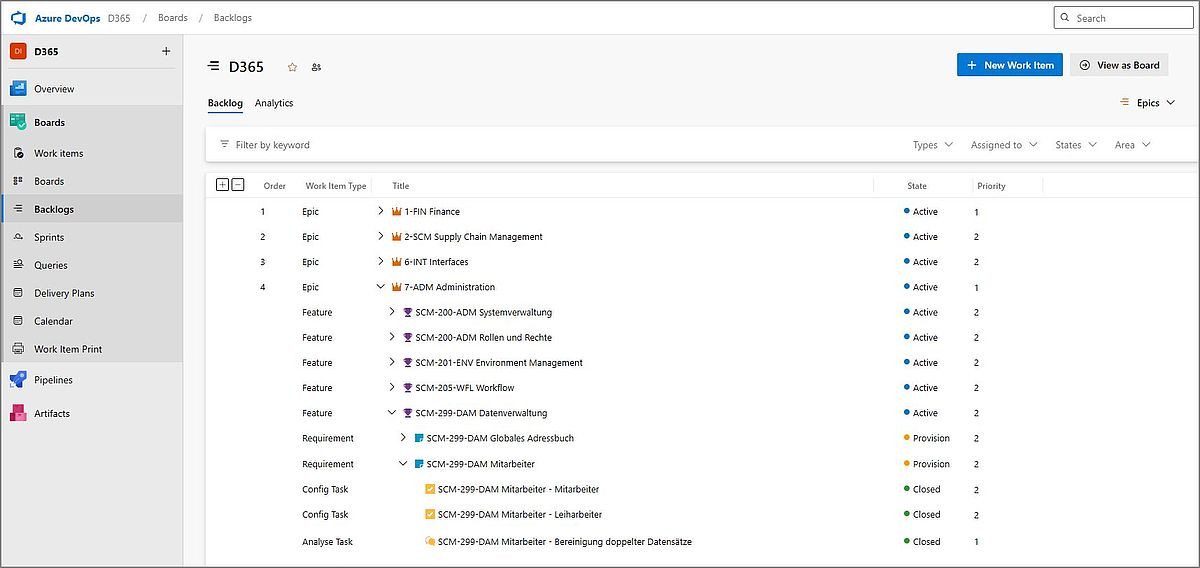Switch to the Backlog tab
Image resolution: width=1200 pixels, height=568 pixels.
(x=225, y=103)
